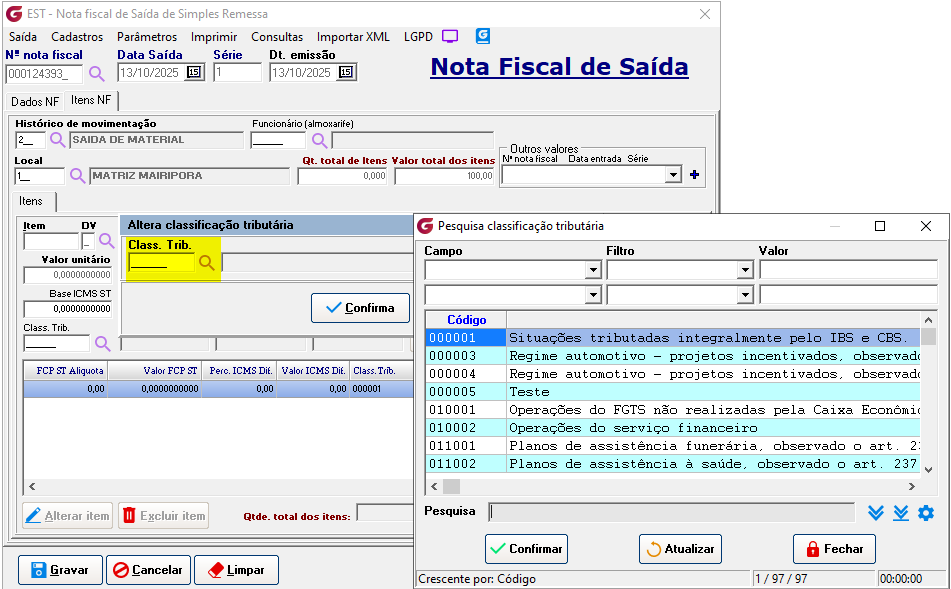Click the Série input field
Screen dimensions: 951x589
pos(237,73)
